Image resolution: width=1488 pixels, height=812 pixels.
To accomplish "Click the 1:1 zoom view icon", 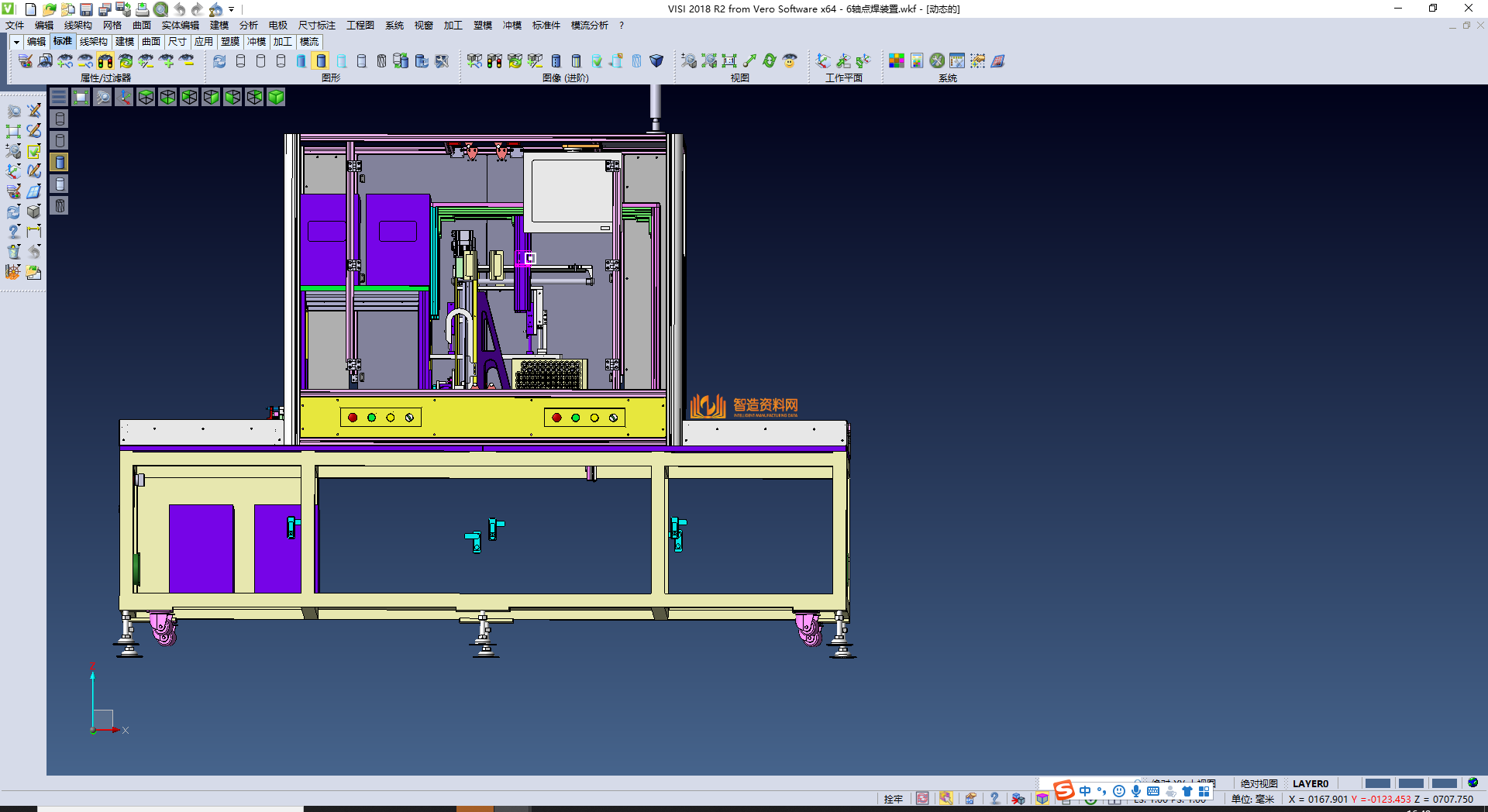I will (729, 61).
